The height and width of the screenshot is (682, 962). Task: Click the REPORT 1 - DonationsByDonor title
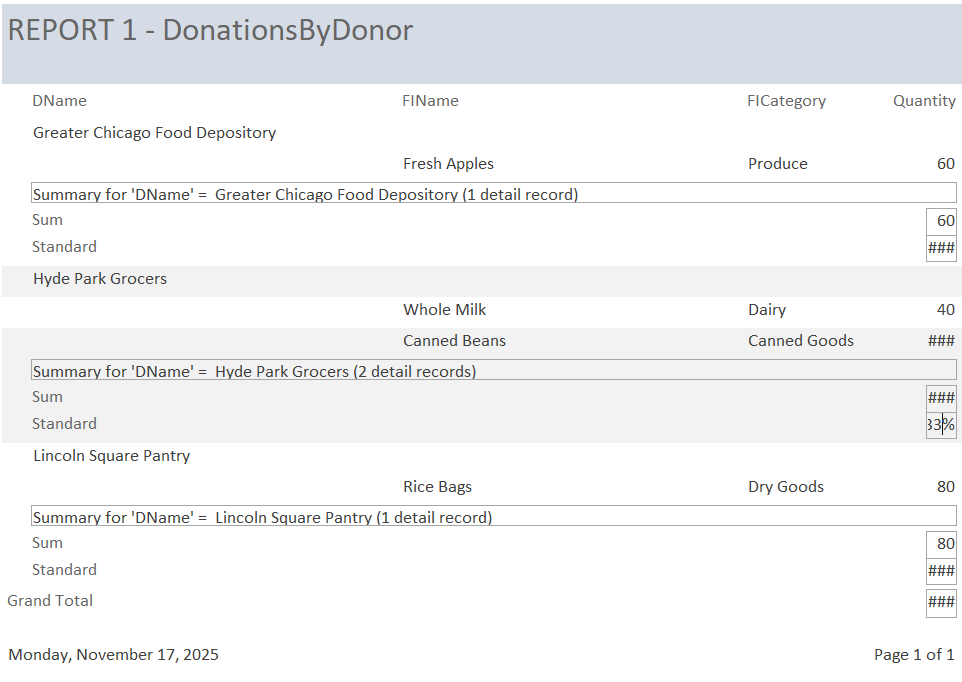click(x=210, y=30)
